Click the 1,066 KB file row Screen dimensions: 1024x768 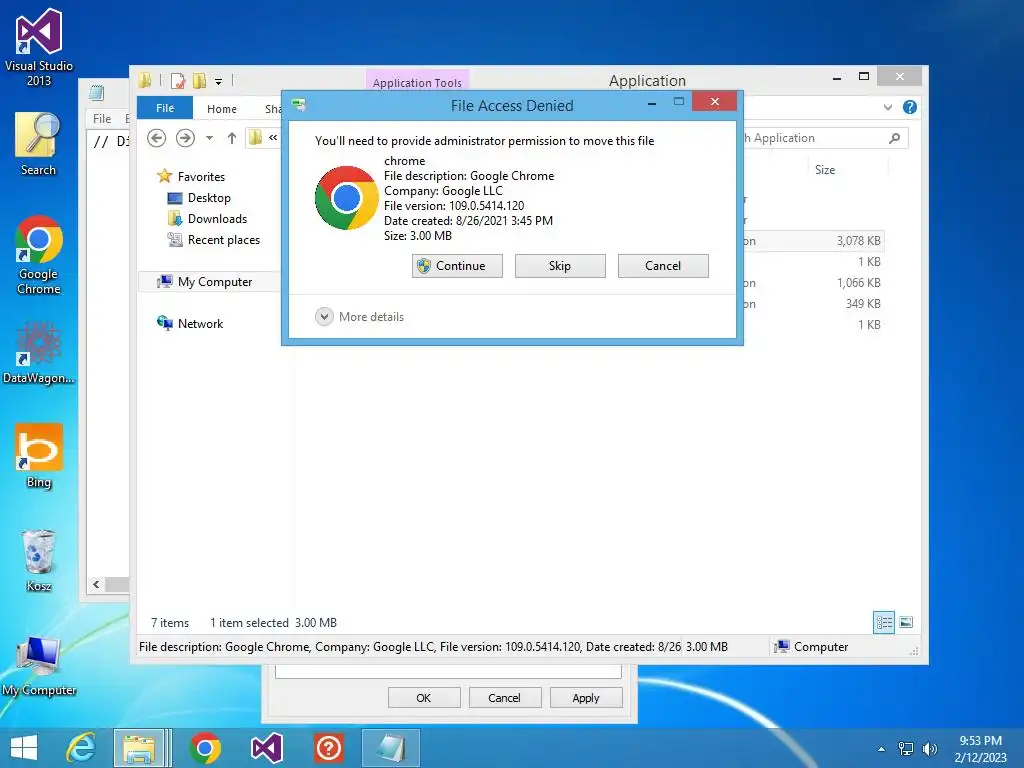813,283
